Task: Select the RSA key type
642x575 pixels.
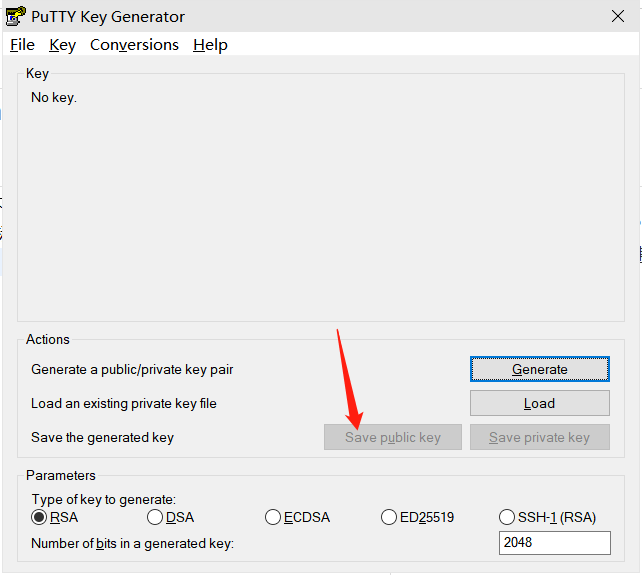Action: (x=54, y=517)
